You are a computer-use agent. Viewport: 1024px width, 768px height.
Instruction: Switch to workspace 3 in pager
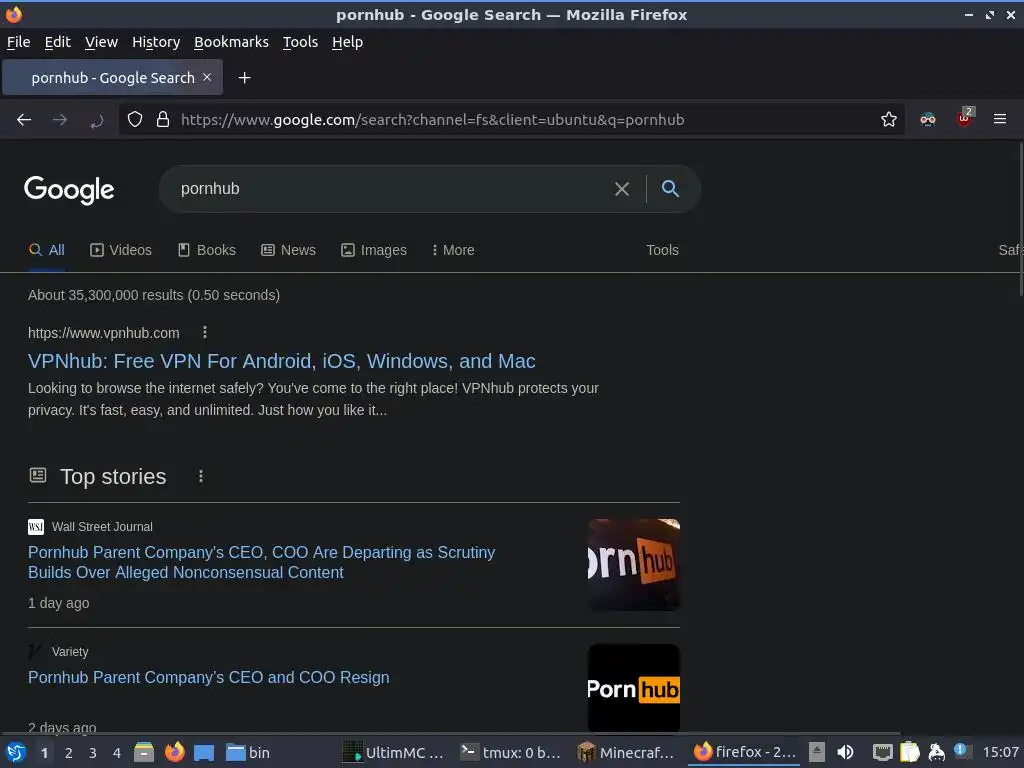(93, 753)
